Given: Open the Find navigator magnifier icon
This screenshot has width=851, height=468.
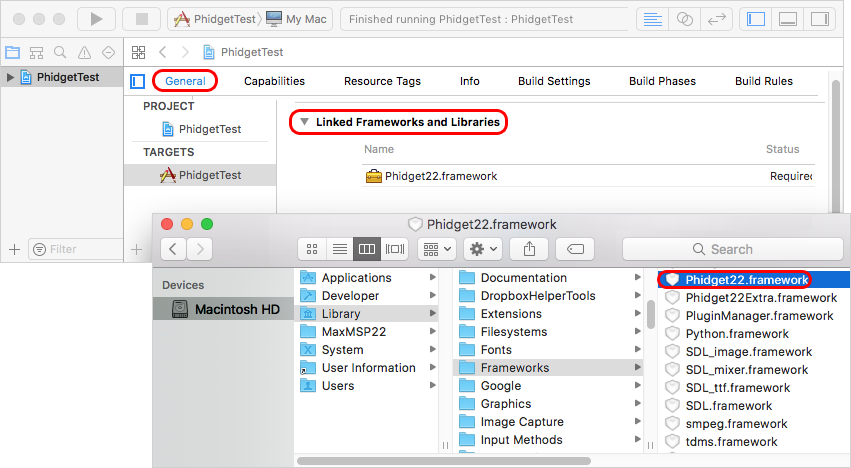Looking at the screenshot, I should [60, 52].
